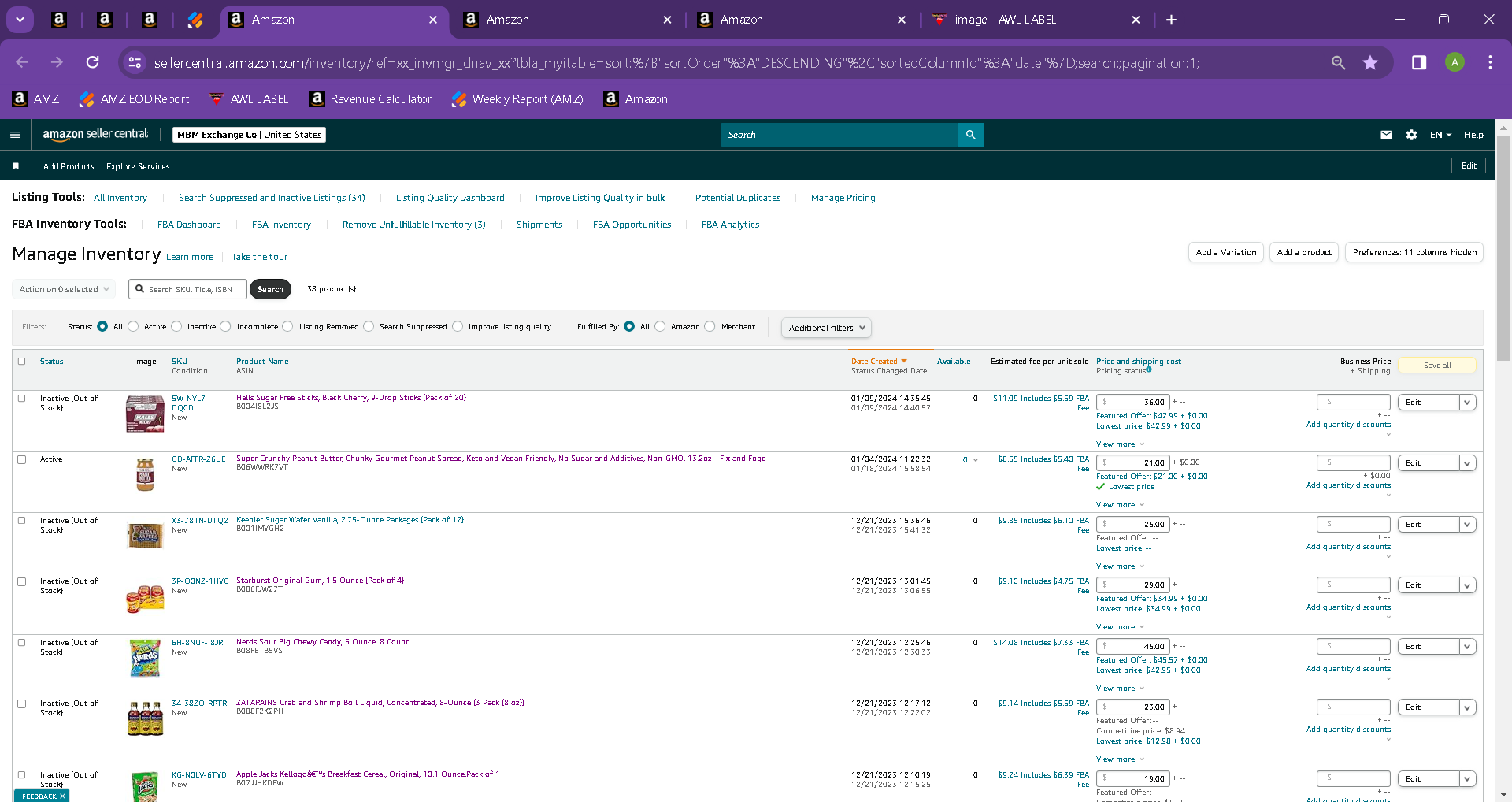Open the tab search dropdown arrow
This screenshot has height=802, width=1512.
(20, 20)
